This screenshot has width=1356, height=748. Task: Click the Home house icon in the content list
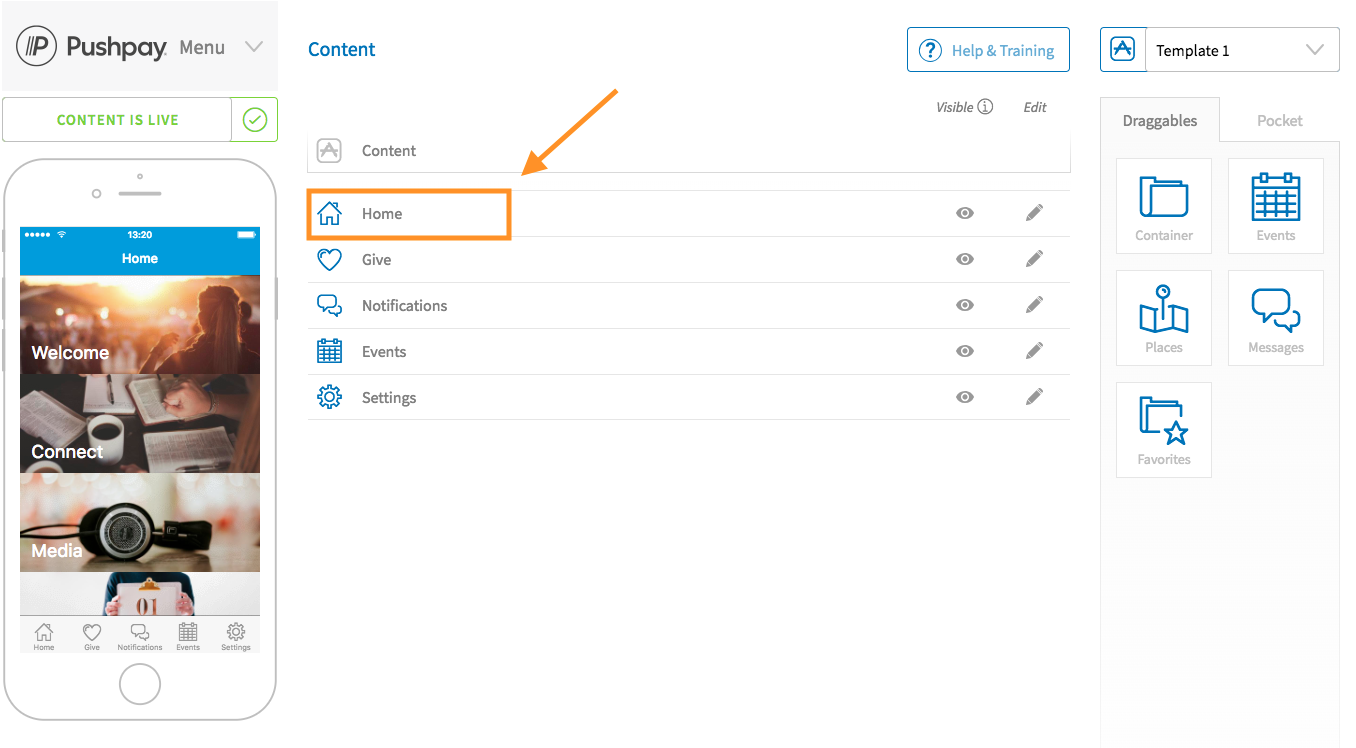(x=329, y=213)
